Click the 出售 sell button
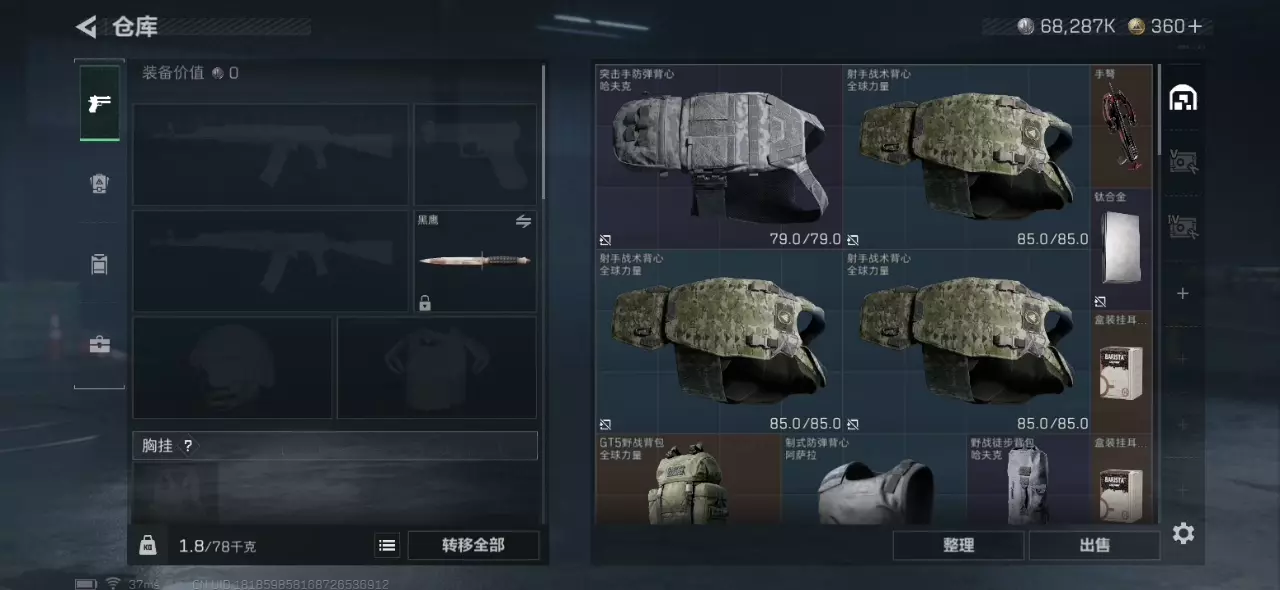The height and width of the screenshot is (590, 1280). pyautogui.click(x=1094, y=545)
